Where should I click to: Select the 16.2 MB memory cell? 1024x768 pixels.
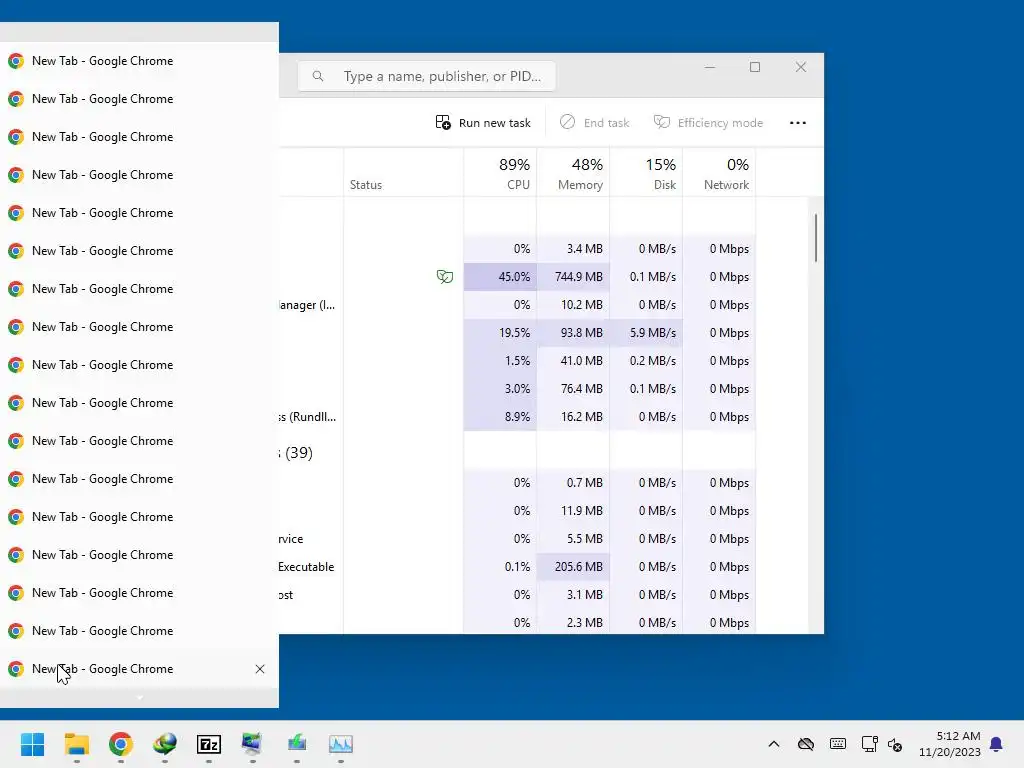(573, 417)
